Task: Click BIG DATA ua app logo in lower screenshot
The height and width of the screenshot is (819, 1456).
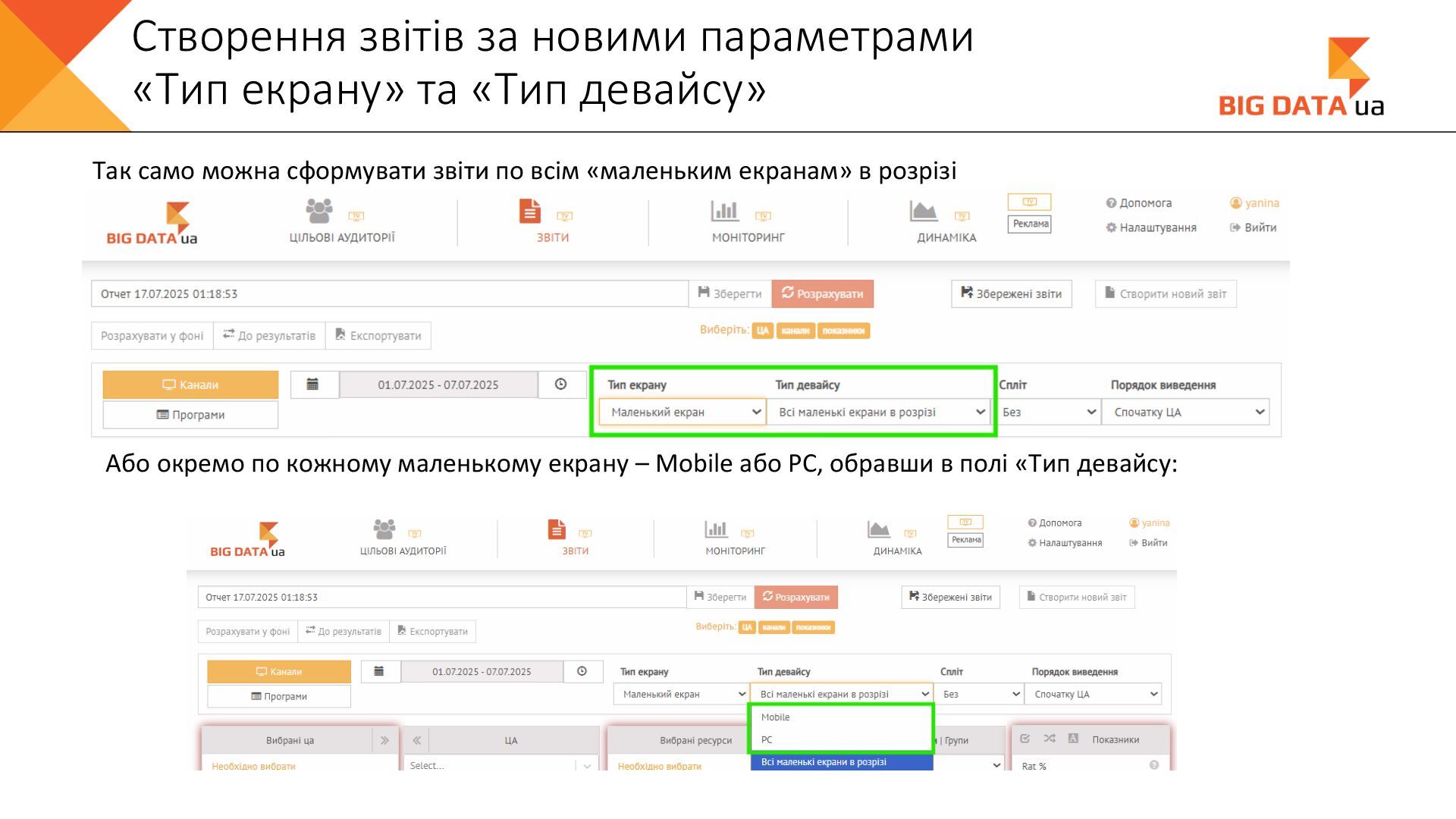Action: click(247, 540)
